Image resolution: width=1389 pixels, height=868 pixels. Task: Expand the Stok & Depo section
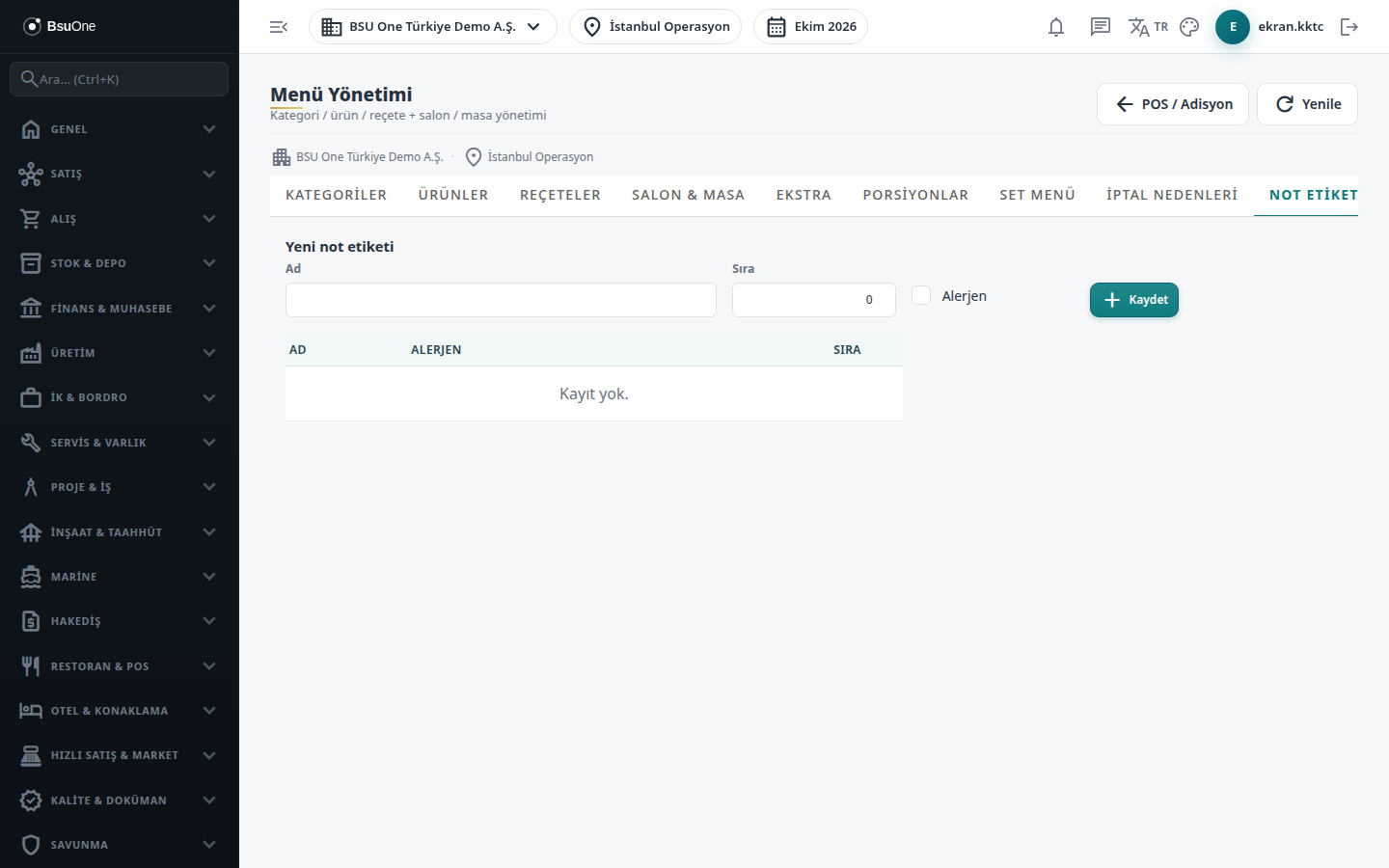[120, 263]
